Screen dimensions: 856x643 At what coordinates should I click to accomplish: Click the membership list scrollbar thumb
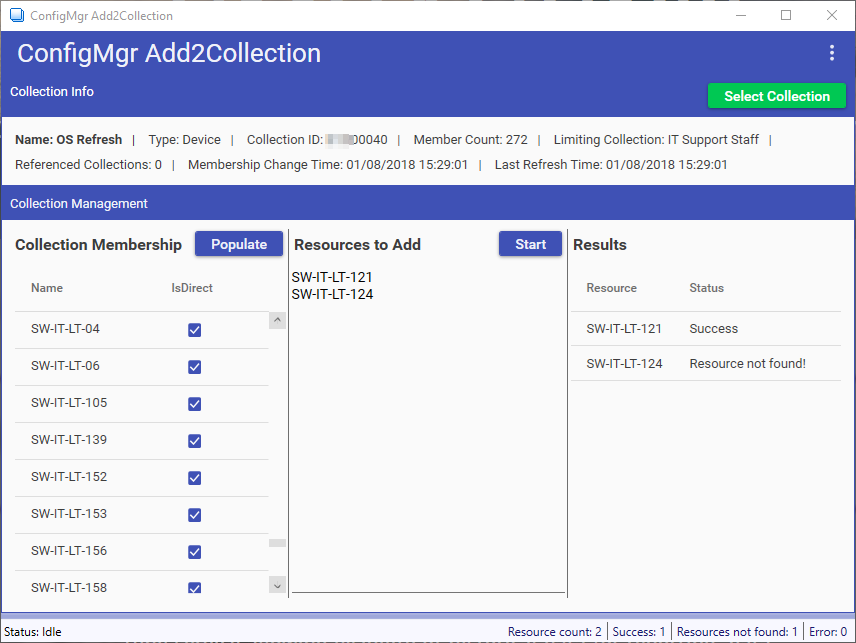point(277,543)
